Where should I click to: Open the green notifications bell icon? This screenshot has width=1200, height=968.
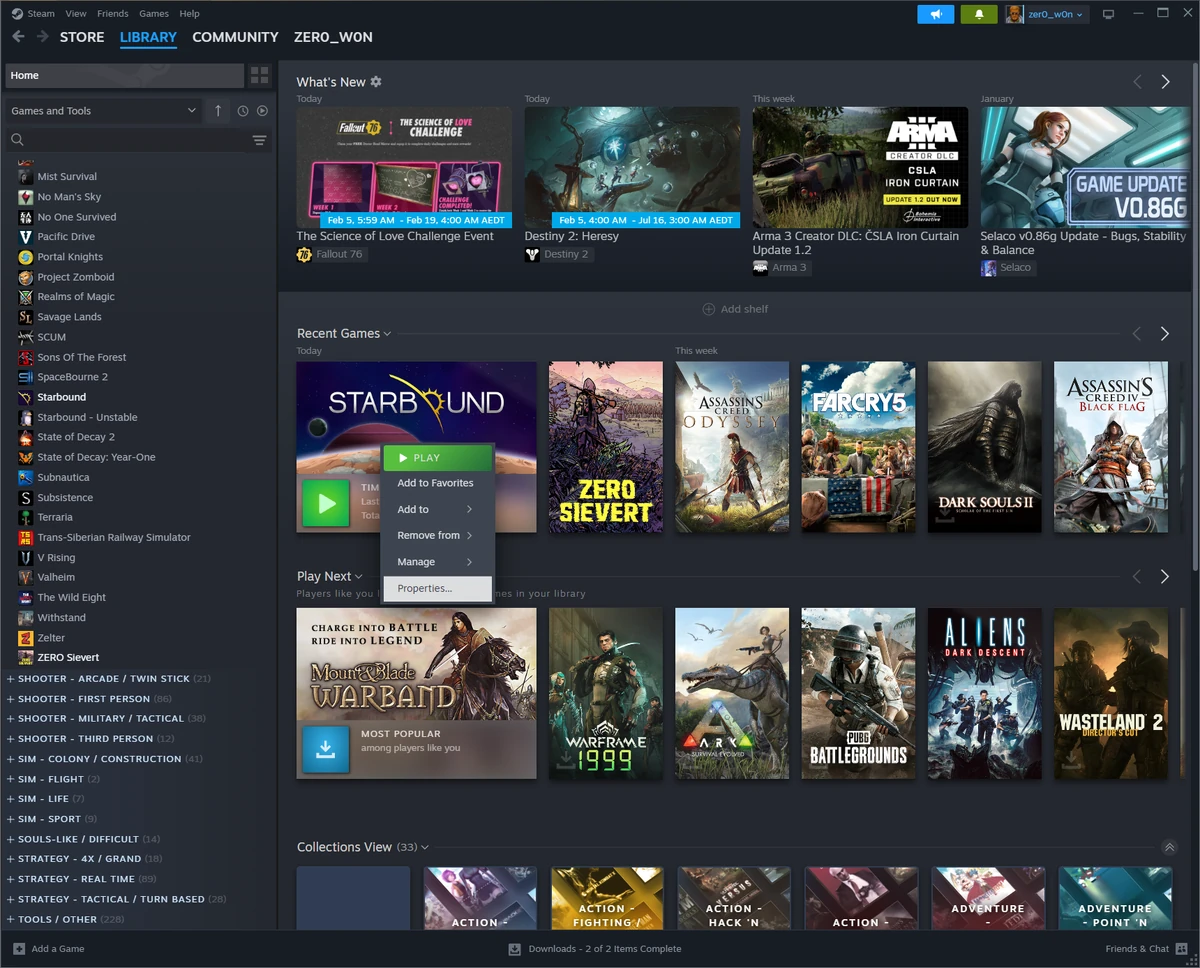[978, 14]
